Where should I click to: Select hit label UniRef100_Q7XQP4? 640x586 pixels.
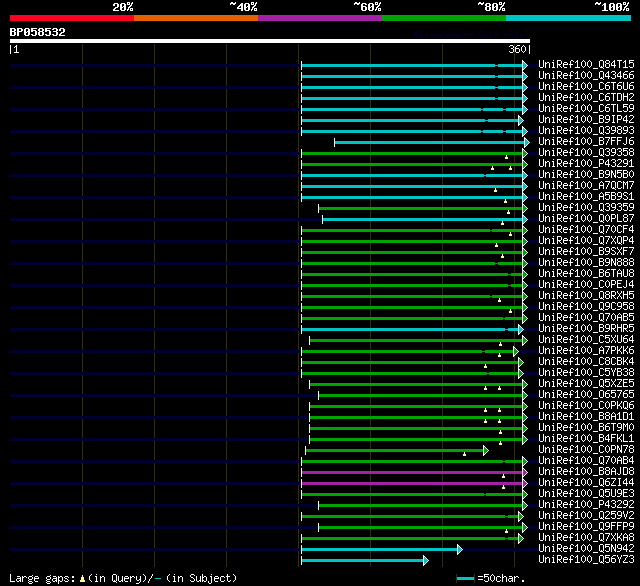pyautogui.click(x=586, y=241)
